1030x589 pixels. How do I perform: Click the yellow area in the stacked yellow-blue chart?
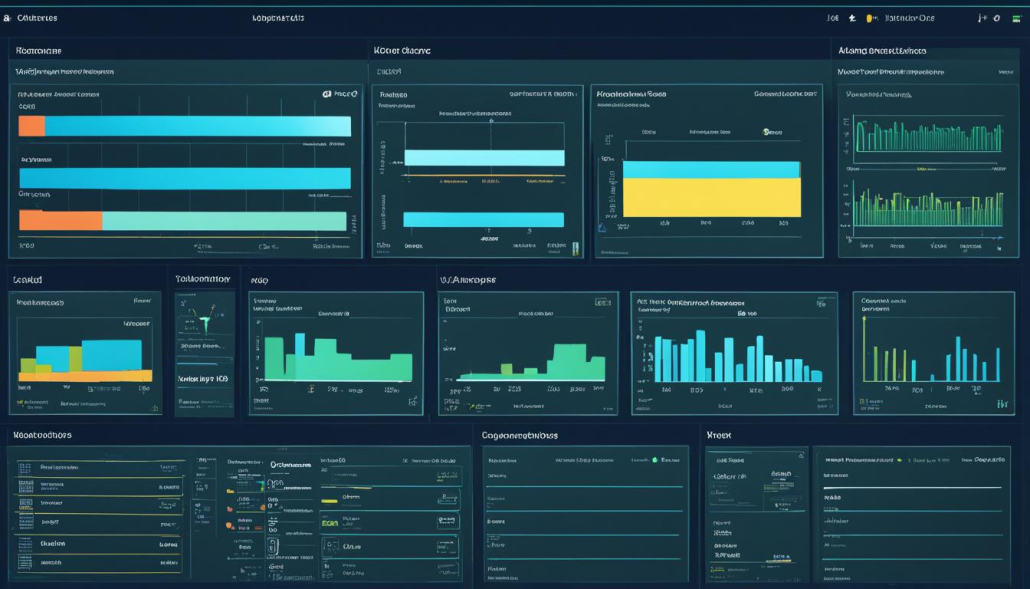pyautogui.click(x=712, y=197)
